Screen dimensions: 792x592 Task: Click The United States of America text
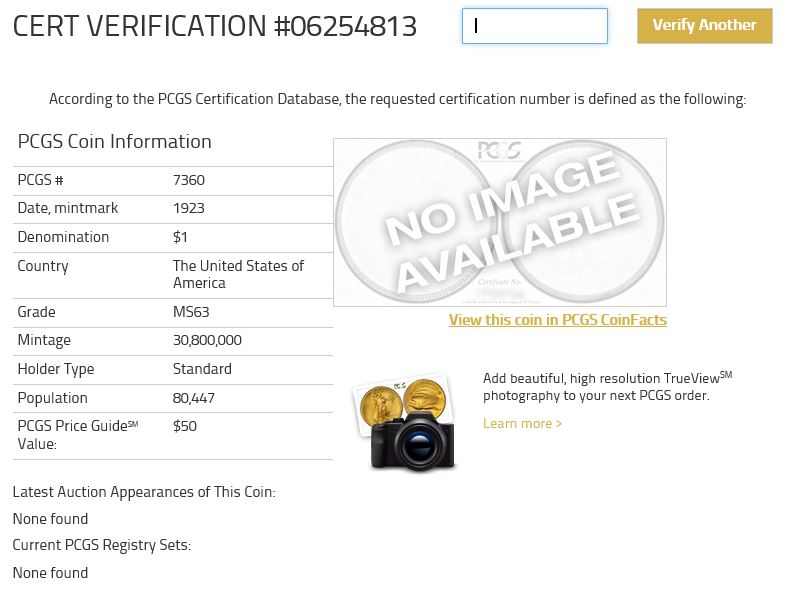click(238, 274)
